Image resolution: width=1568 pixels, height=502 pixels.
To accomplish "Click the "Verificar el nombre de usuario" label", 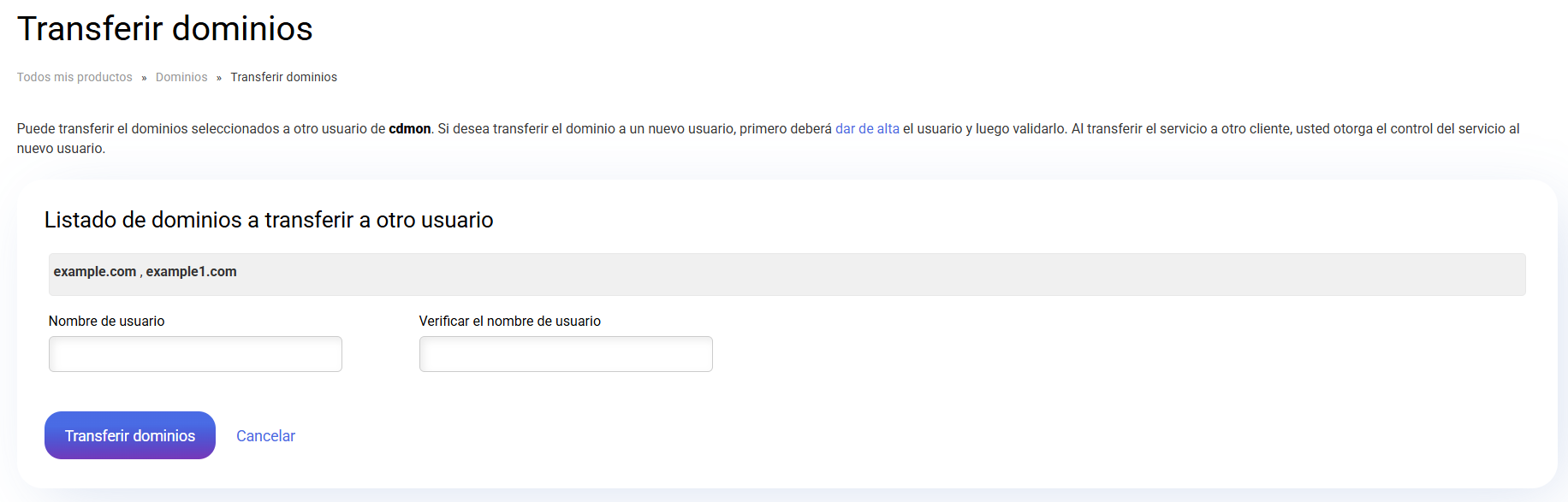I will pyautogui.click(x=509, y=322).
